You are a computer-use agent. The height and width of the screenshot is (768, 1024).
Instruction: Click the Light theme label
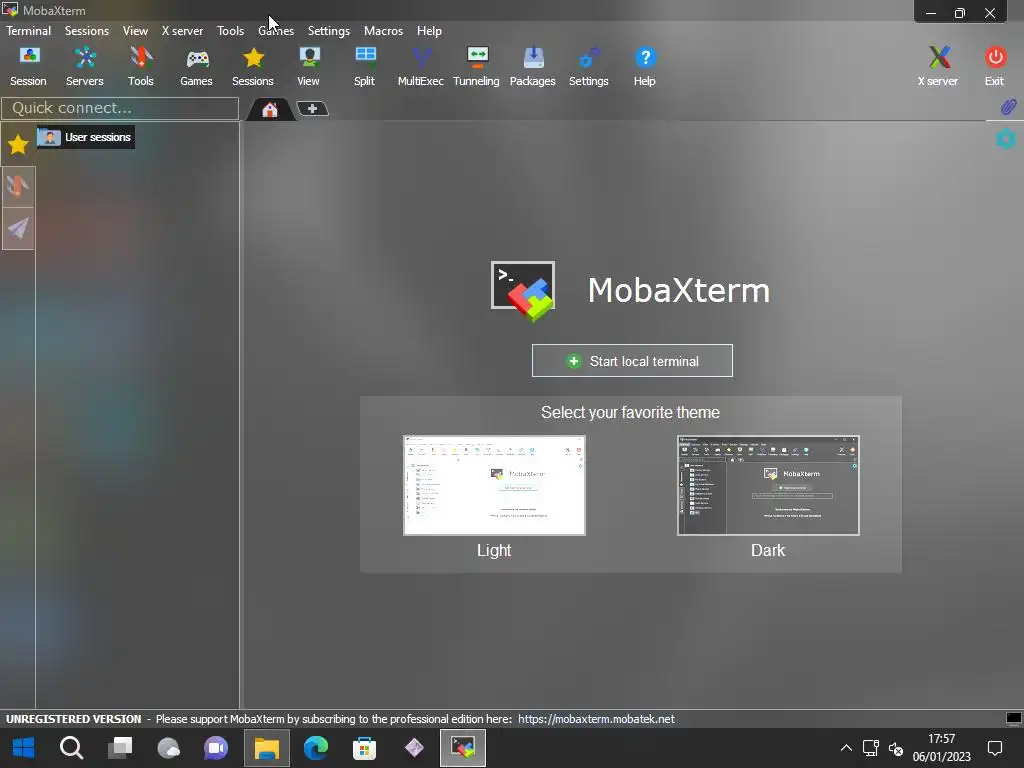pyautogui.click(x=494, y=551)
